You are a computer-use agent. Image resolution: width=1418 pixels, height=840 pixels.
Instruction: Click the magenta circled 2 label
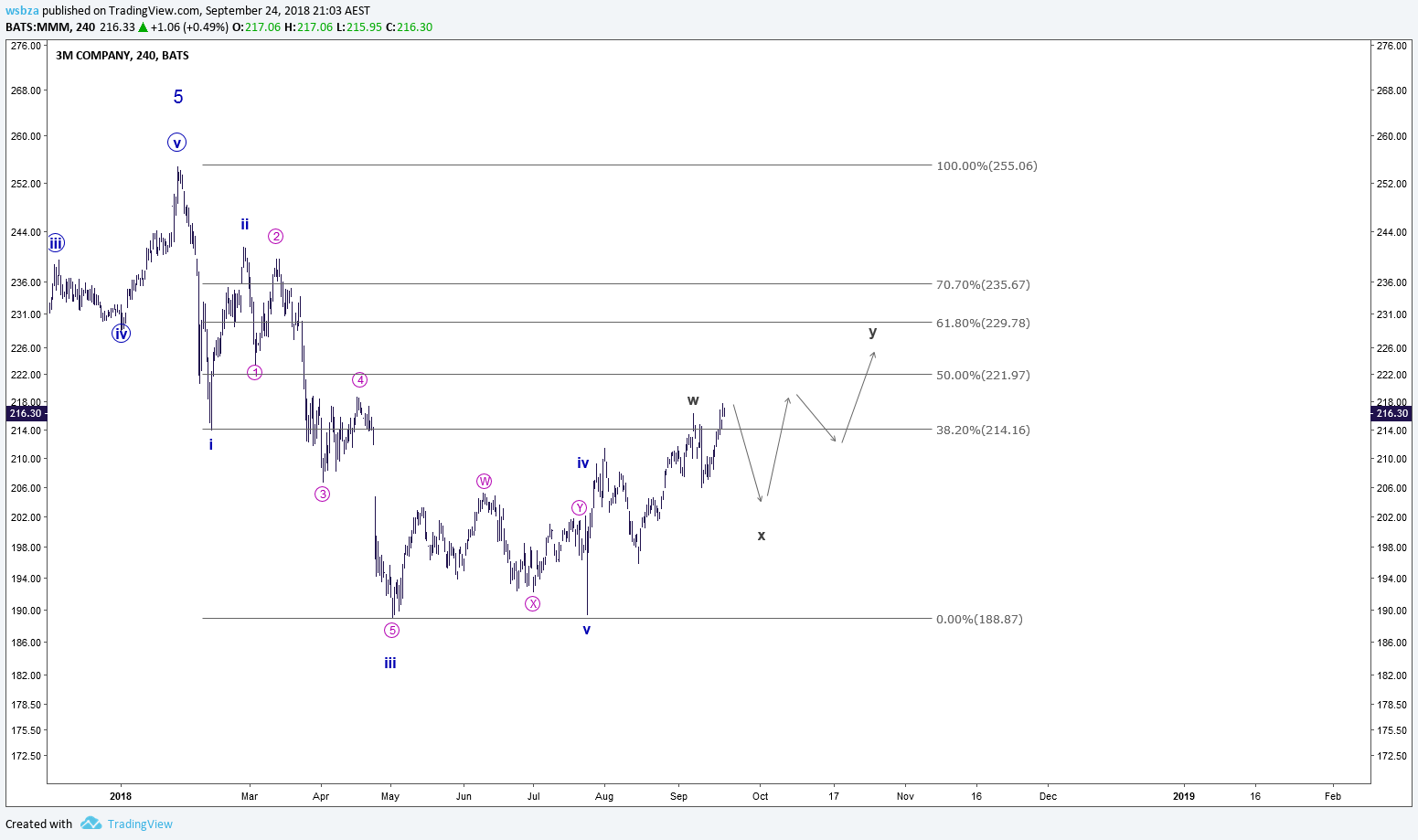point(276,237)
